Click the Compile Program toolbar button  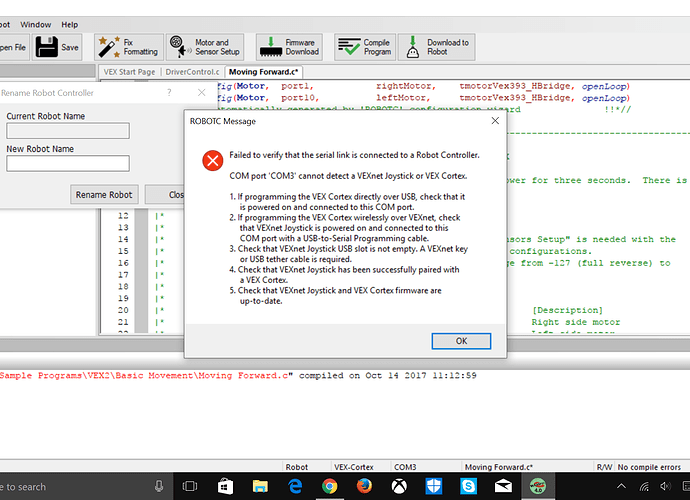click(x=365, y=47)
